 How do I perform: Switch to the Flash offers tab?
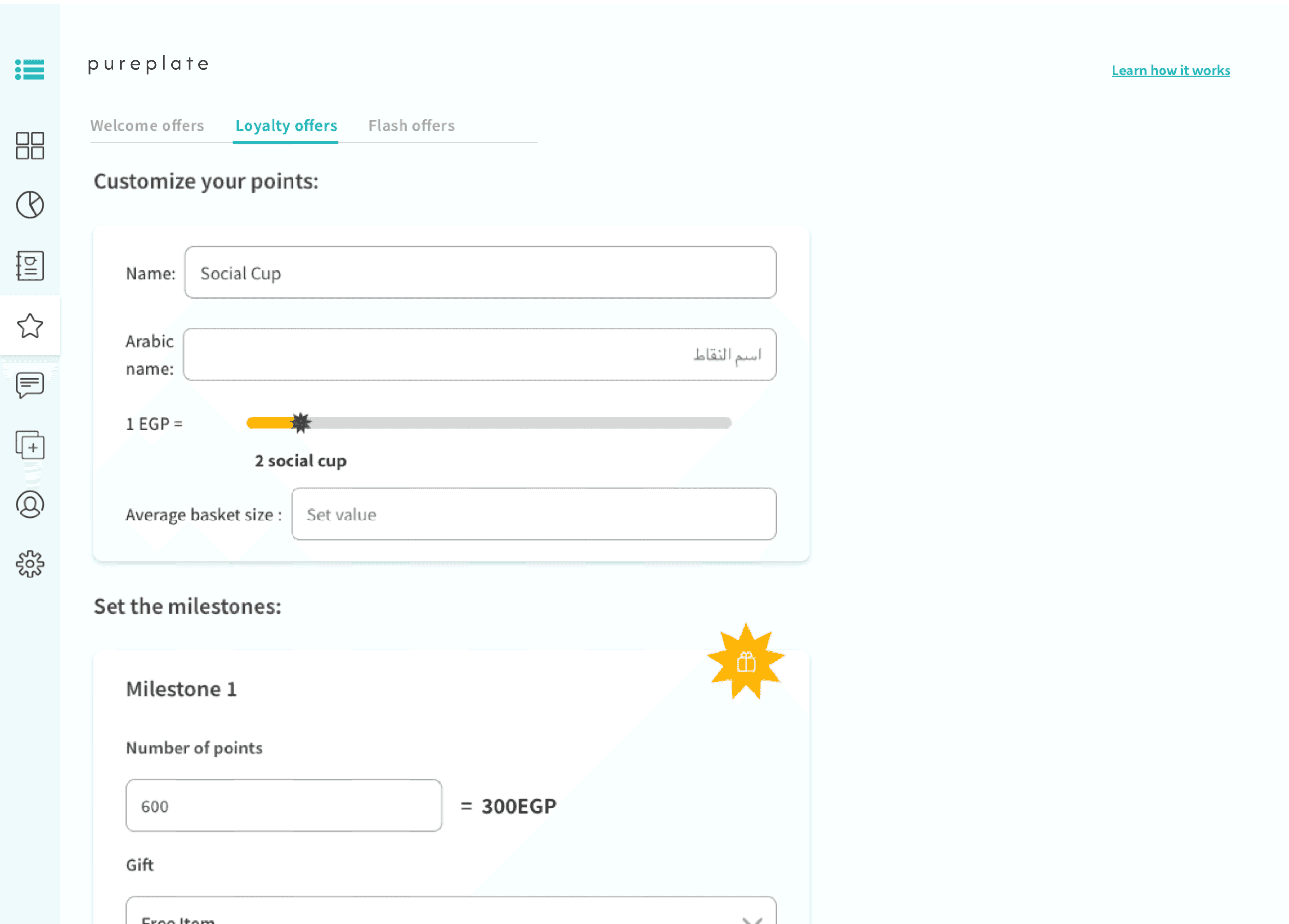point(411,125)
